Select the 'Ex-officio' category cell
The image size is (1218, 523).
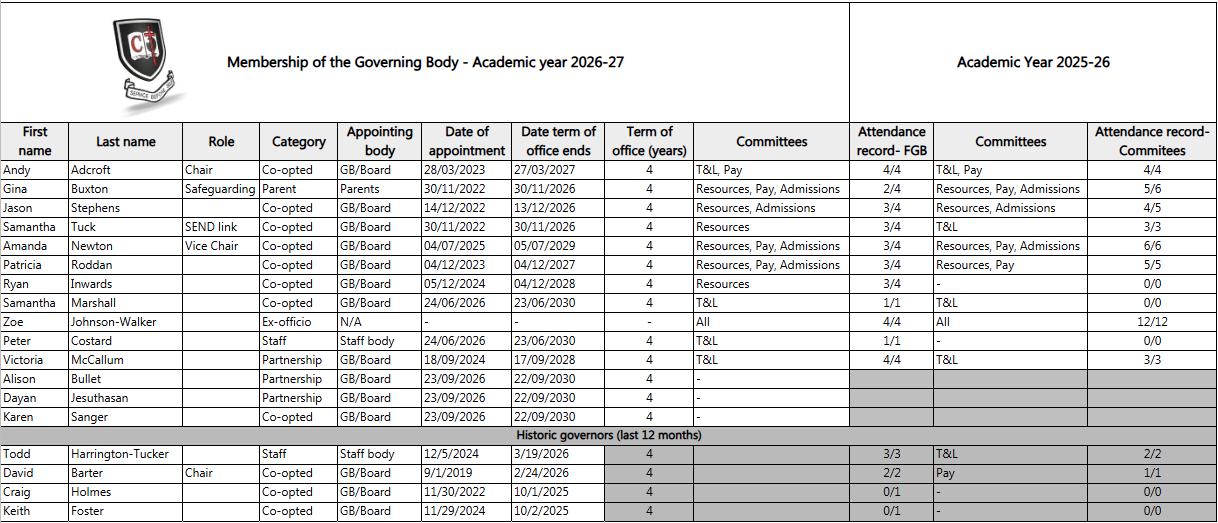(x=298, y=322)
